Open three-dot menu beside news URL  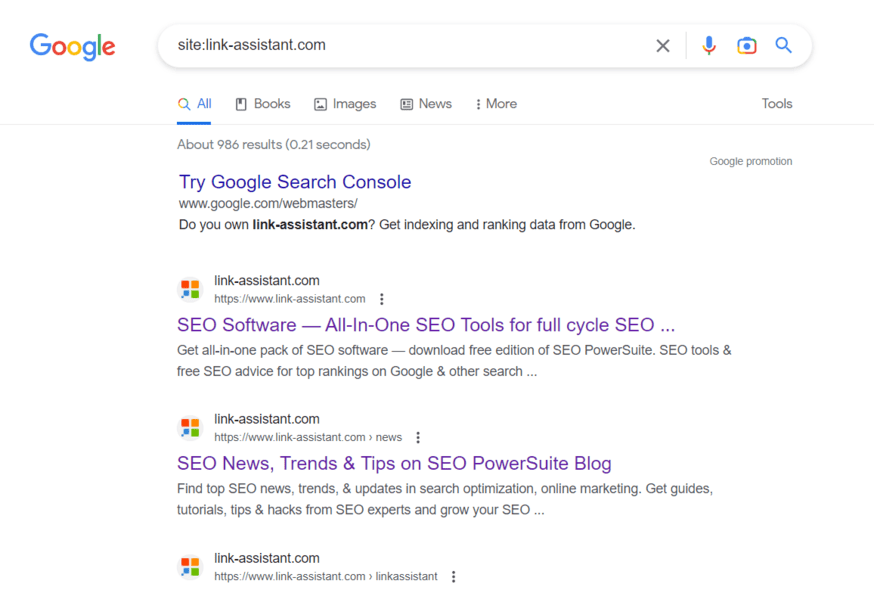[418, 438]
